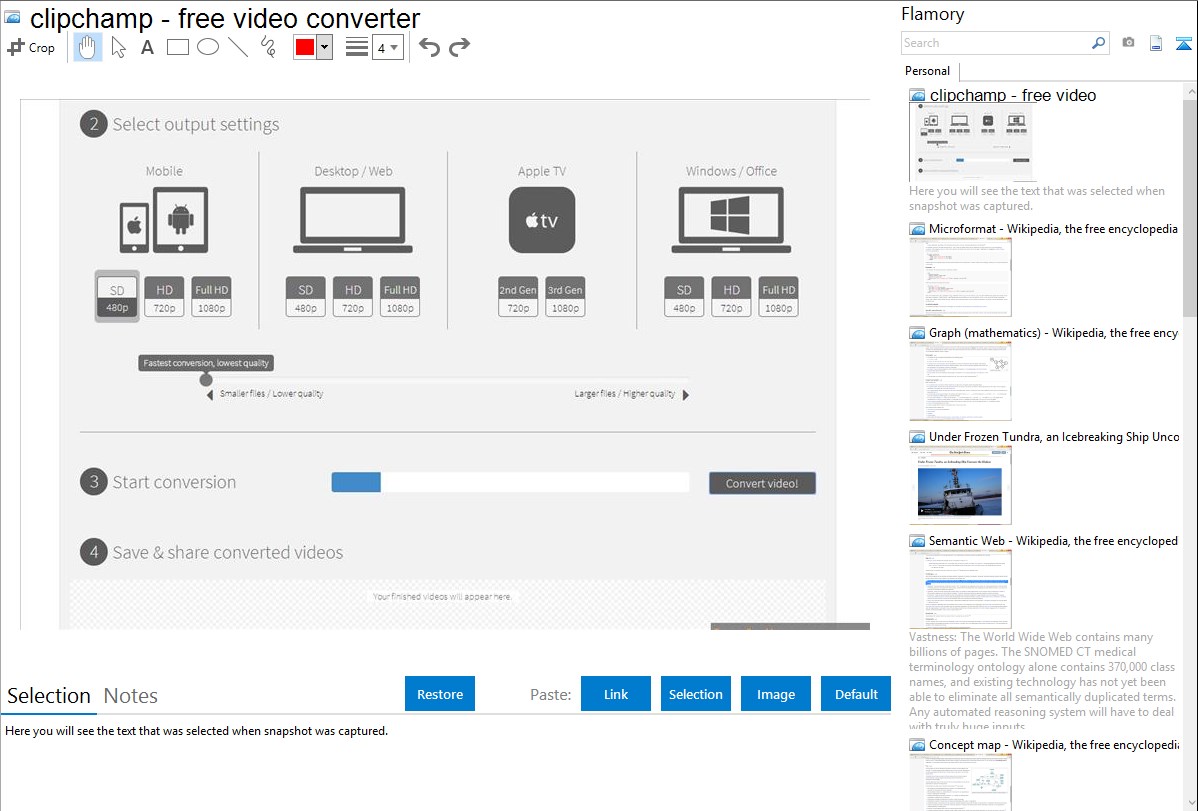Activate the hand pan tool

pos(88,47)
